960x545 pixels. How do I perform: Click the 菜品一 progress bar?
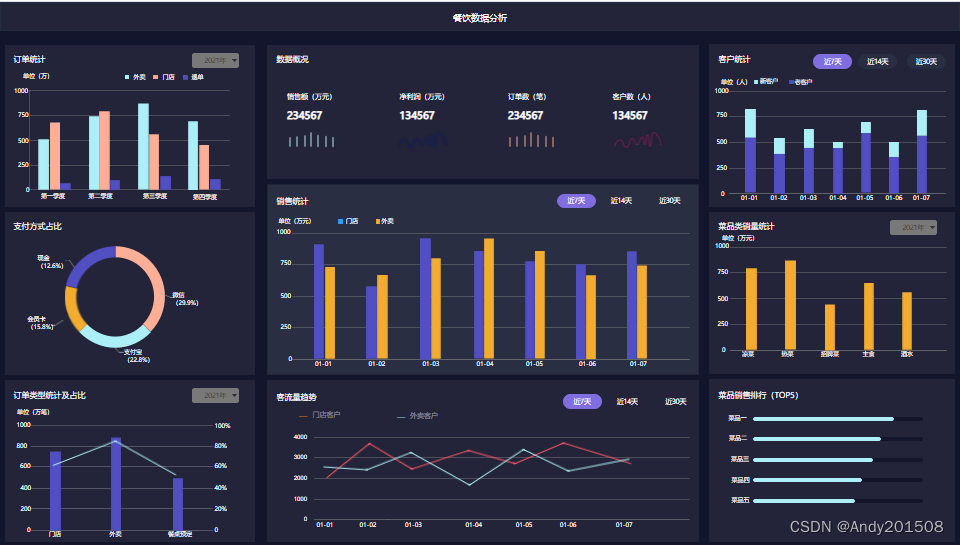pyautogui.click(x=838, y=419)
